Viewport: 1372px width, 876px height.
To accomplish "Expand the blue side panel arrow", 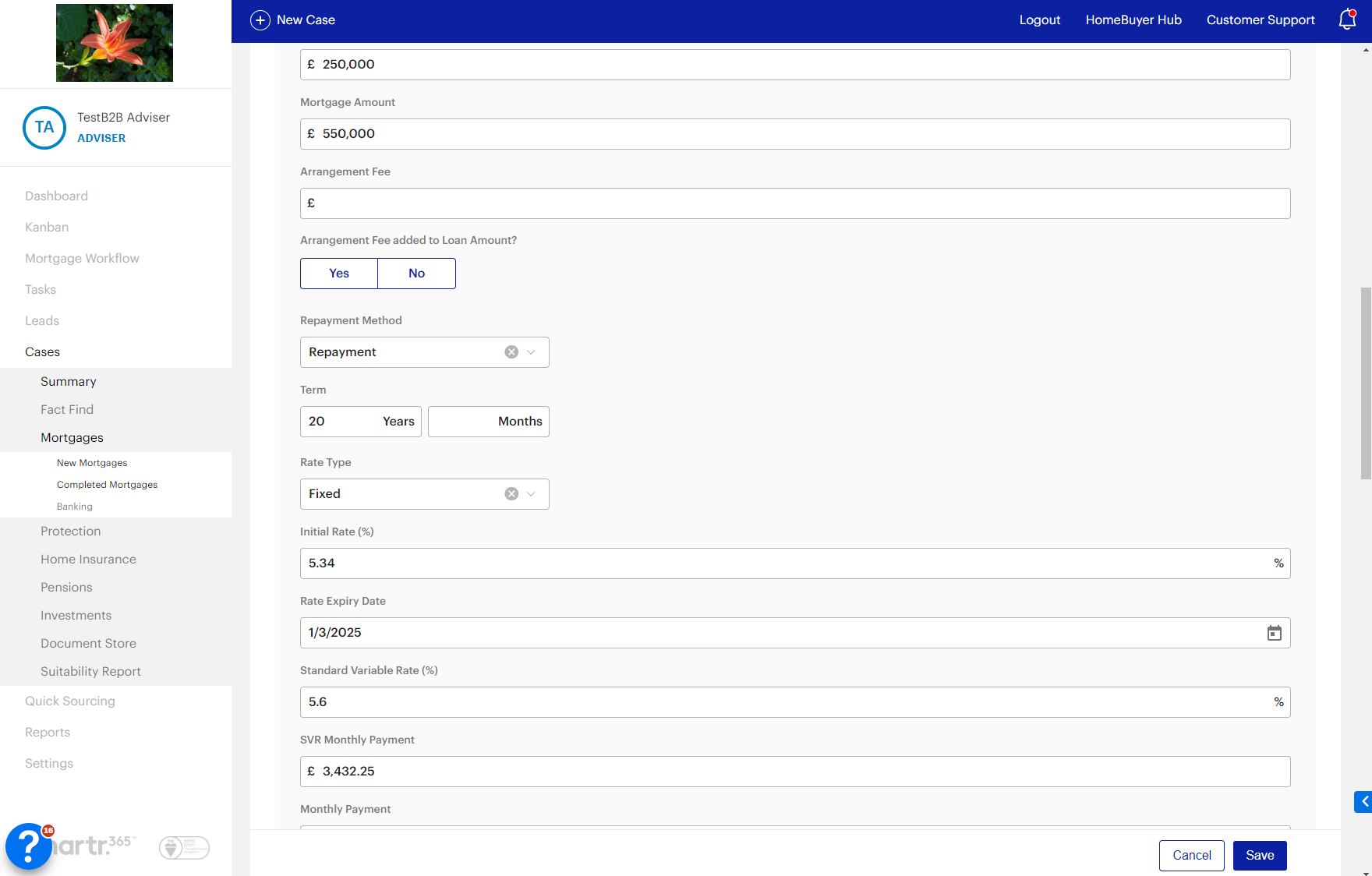I will pos(1363,802).
